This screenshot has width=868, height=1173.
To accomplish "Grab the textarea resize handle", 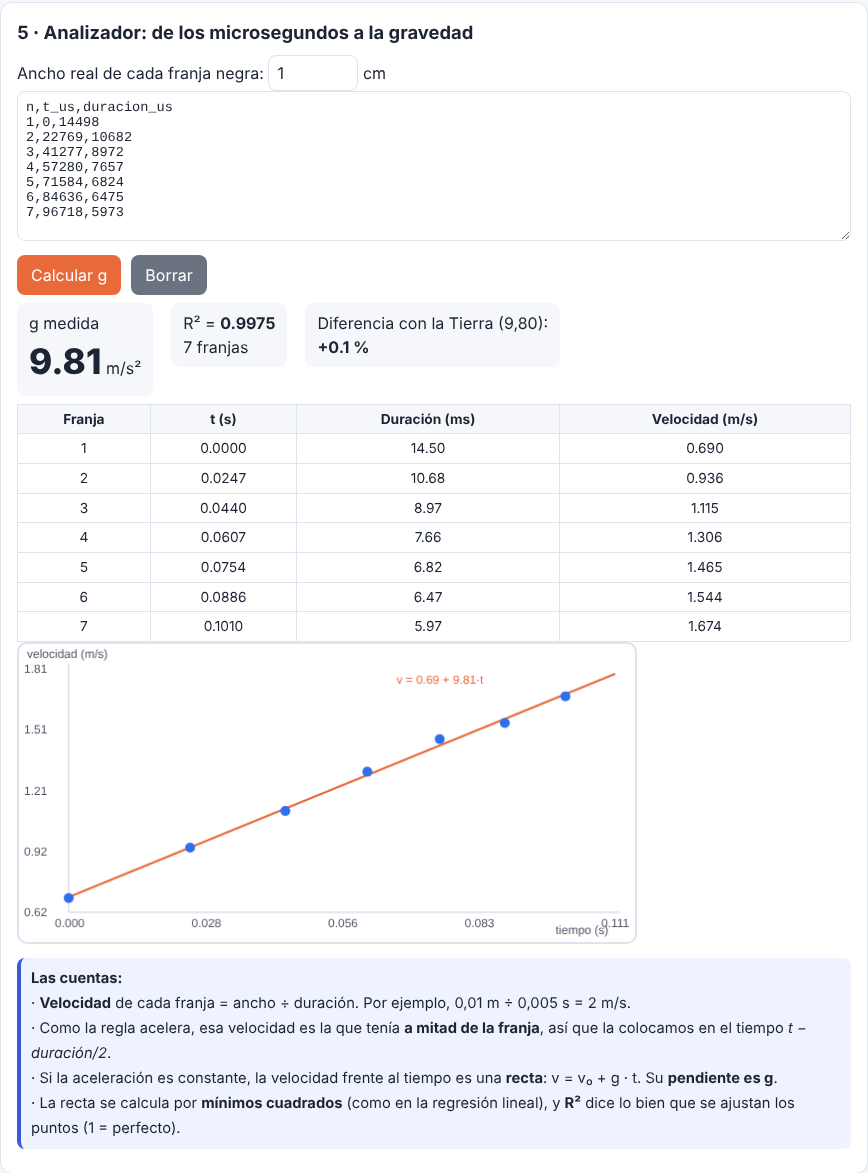I will point(845,235).
